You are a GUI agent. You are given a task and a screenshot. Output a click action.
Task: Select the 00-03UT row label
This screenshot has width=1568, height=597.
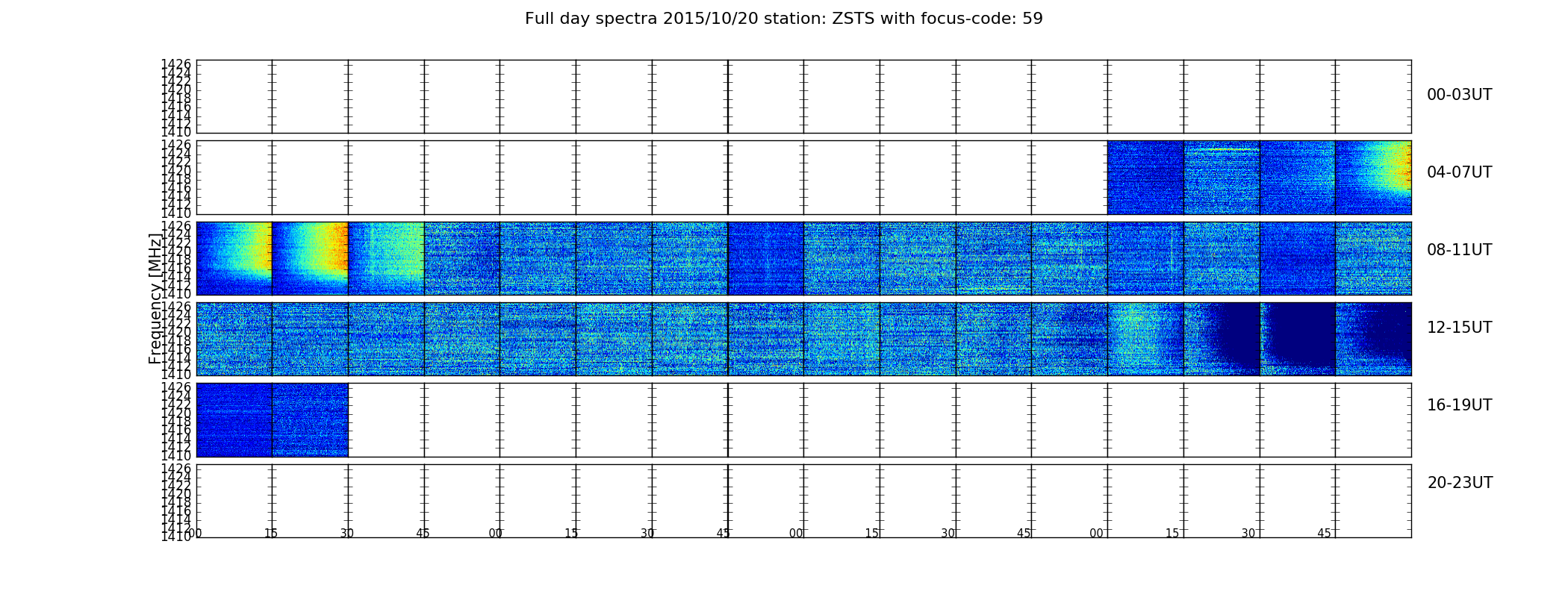[1459, 95]
